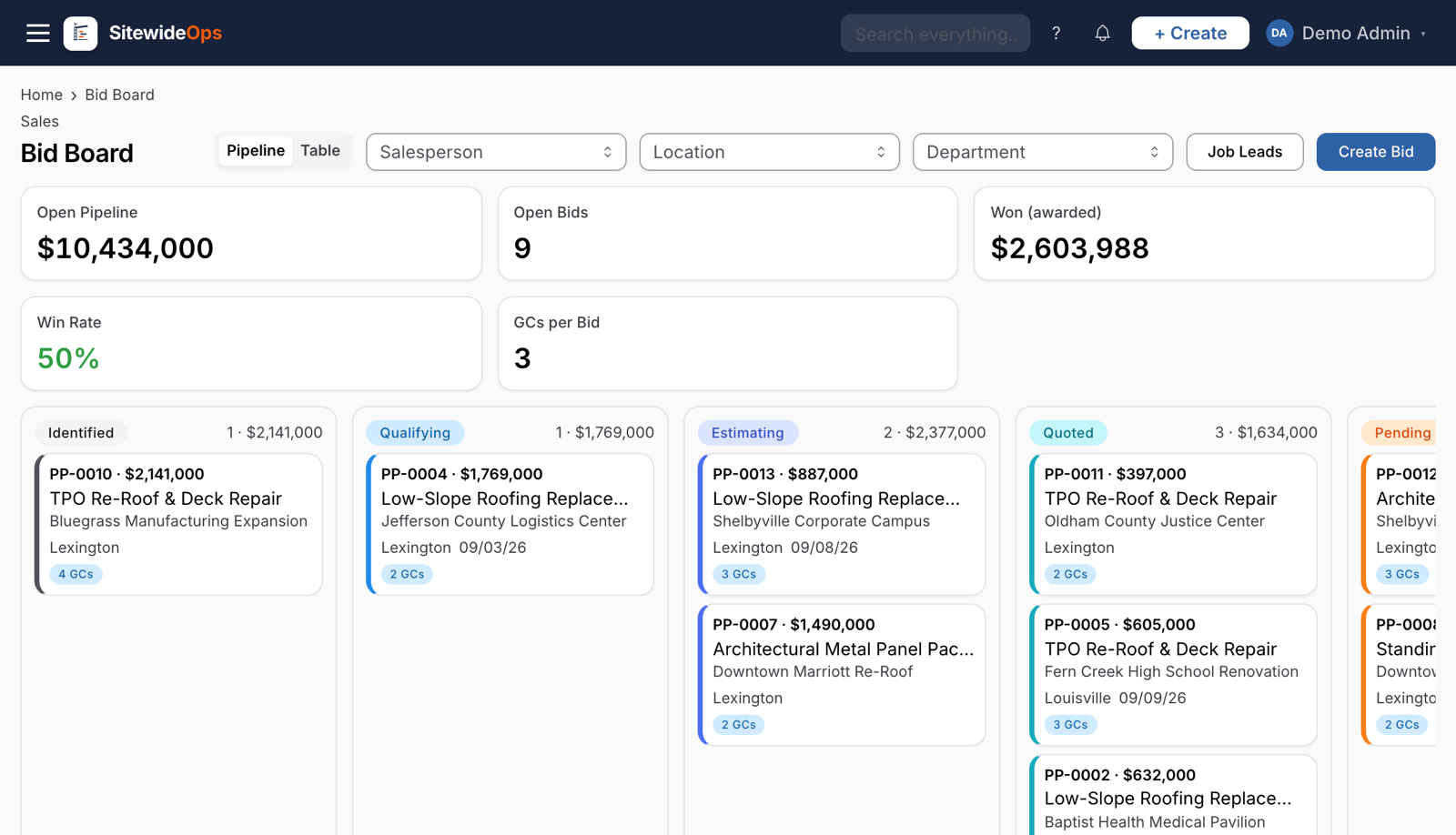Expand the Demo Admin account menu arrow
1456x835 pixels.
1423,34
